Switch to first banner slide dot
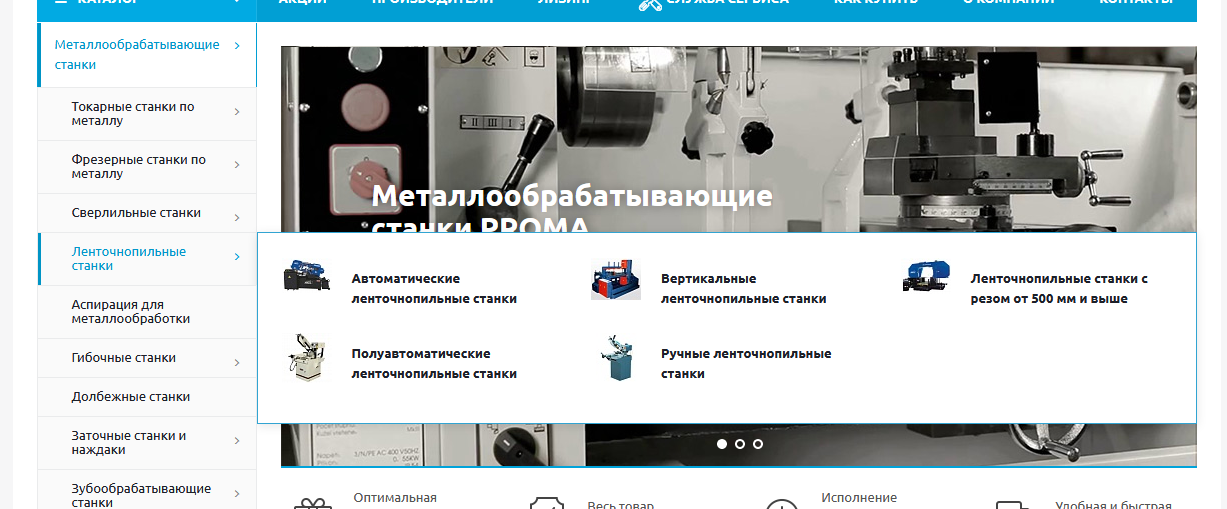The height and width of the screenshot is (509, 1227). 722,444
